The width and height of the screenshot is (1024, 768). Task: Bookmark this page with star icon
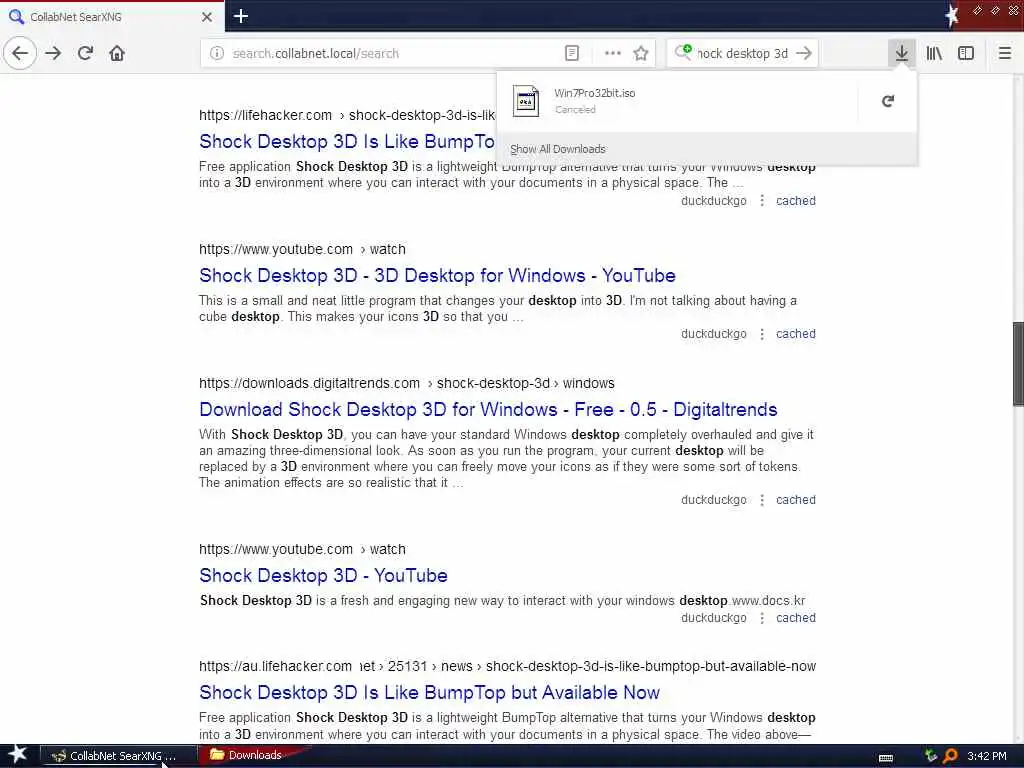(641, 53)
